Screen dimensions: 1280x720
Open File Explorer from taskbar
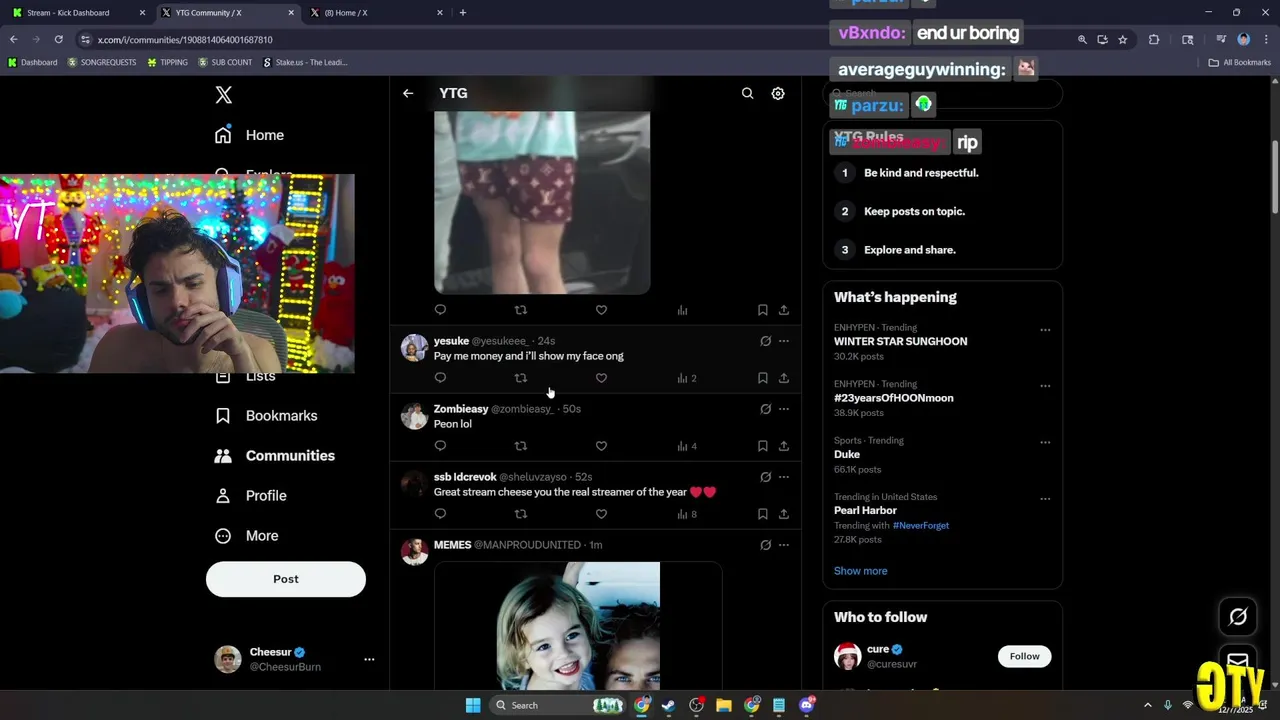724,705
